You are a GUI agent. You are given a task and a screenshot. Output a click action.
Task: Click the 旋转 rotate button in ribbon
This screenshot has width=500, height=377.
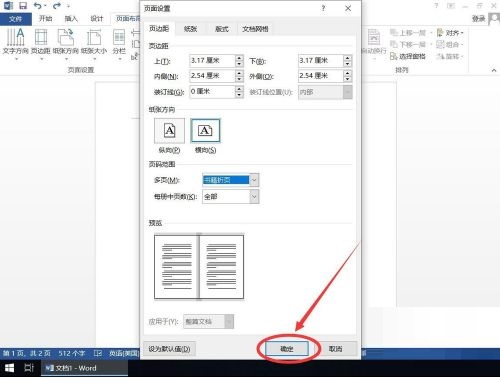tap(450, 56)
